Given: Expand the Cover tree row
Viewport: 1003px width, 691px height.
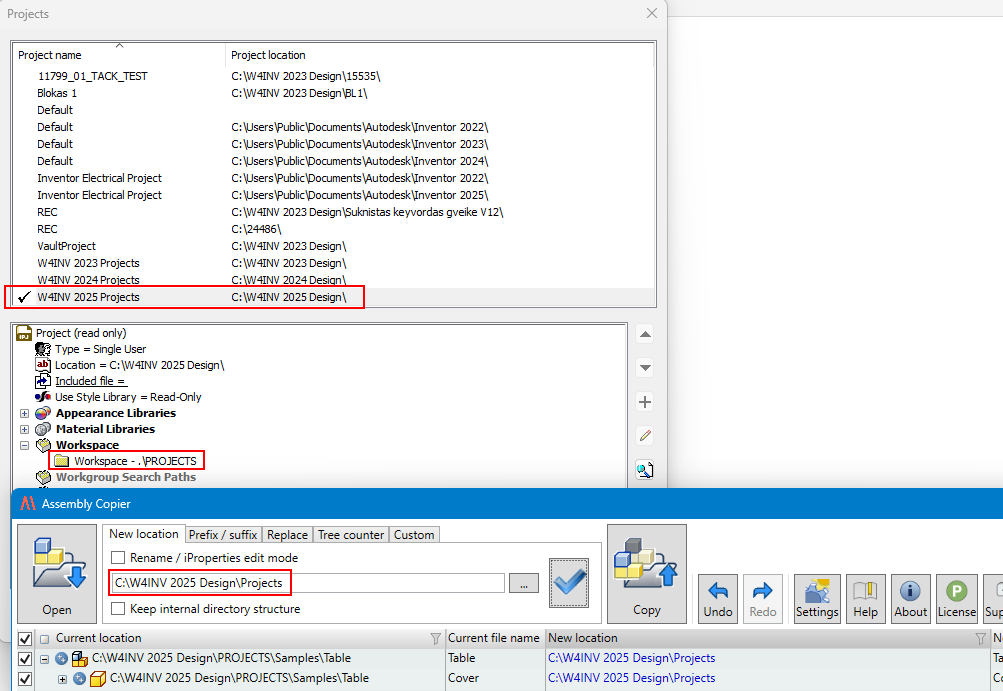Looking at the screenshot, I should 62,679.
